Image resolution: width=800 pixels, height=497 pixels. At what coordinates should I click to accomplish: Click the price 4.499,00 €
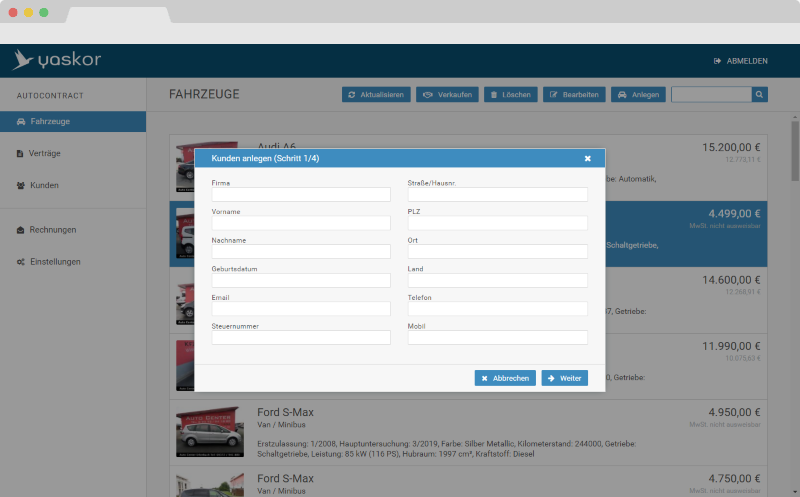click(734, 214)
